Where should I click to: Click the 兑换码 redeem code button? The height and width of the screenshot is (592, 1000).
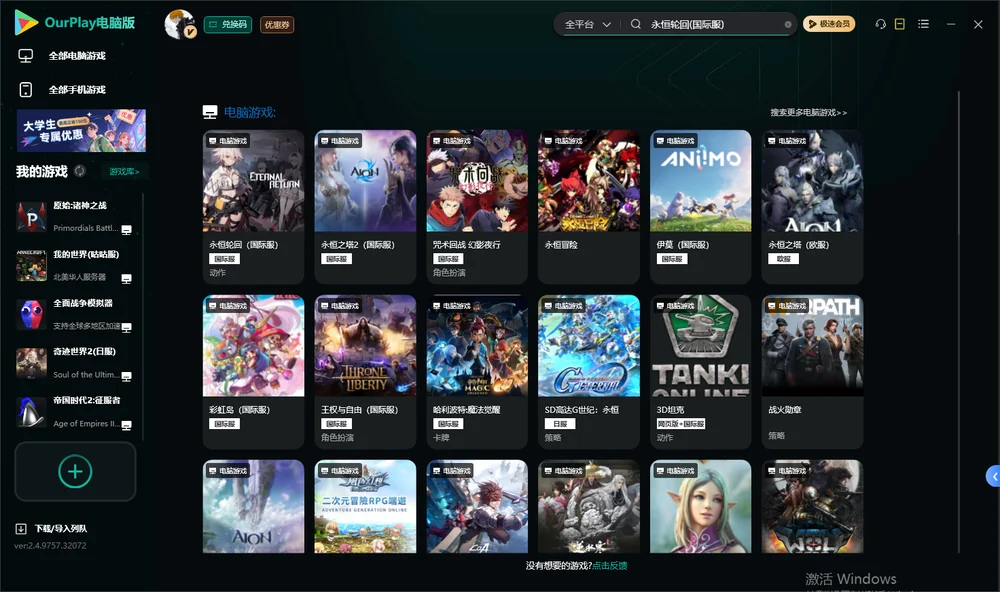228,24
